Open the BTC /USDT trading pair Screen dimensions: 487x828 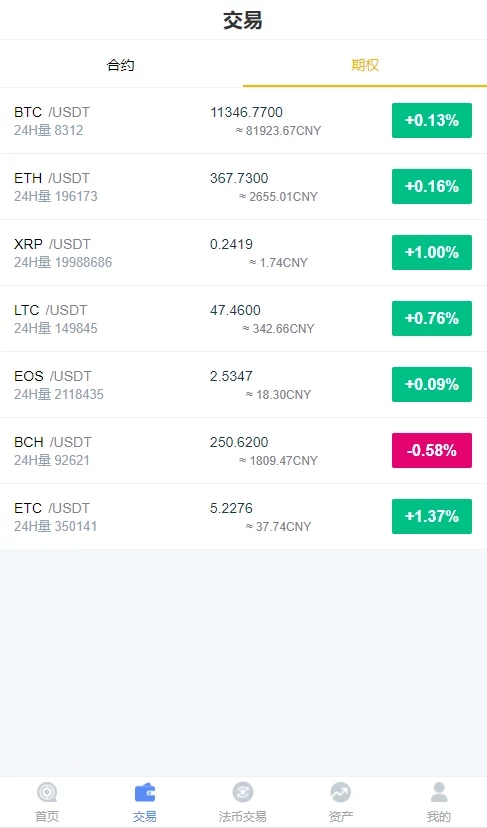click(x=52, y=112)
